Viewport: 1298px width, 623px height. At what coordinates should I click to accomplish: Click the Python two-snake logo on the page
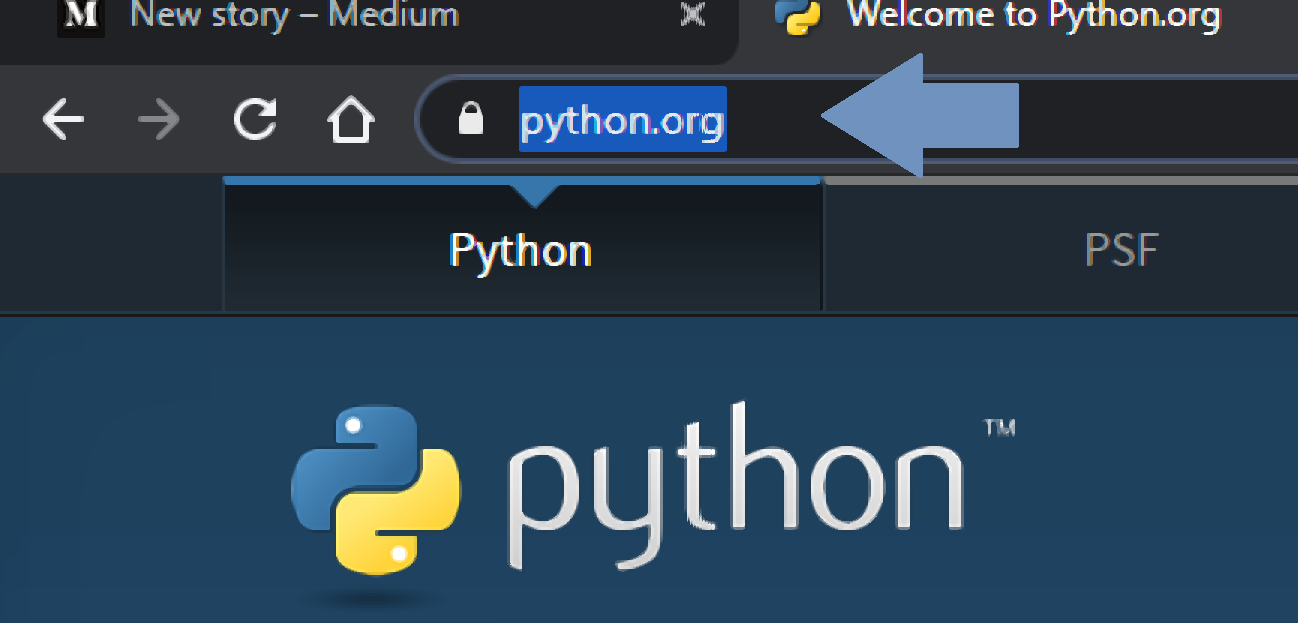[x=378, y=490]
